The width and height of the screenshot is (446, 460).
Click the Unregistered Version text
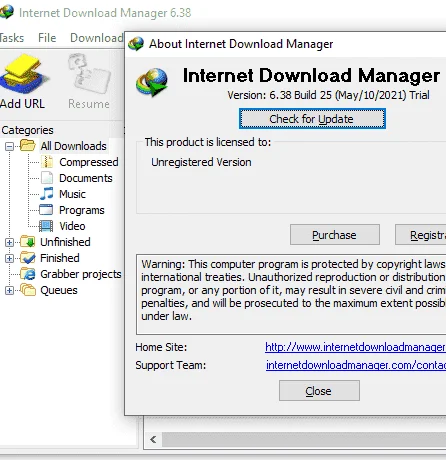[x=201, y=162]
